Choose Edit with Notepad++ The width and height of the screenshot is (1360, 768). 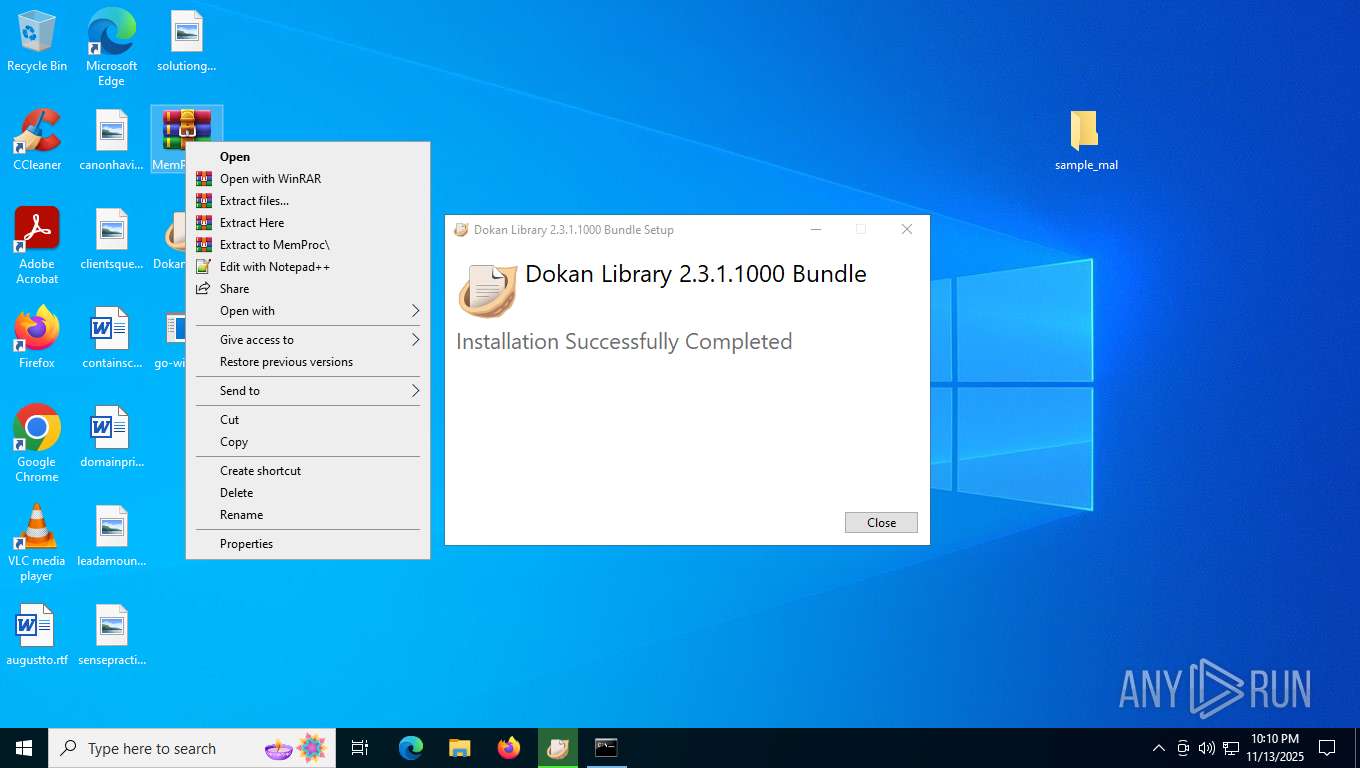click(308, 267)
